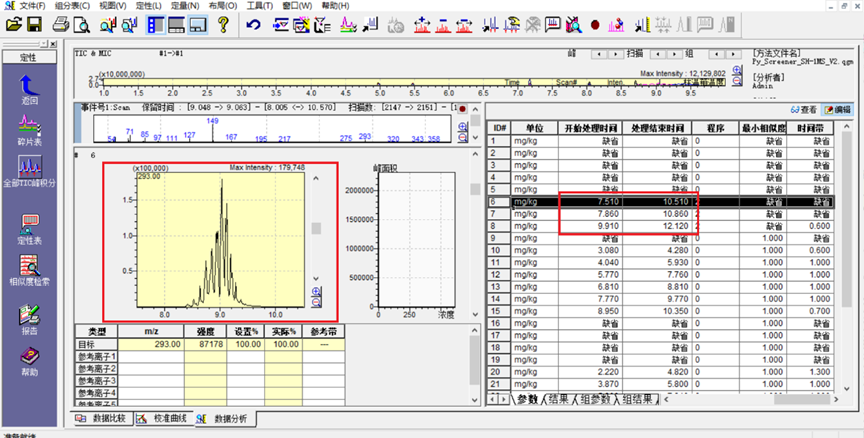Click the yellow question mark help icon

pyautogui.click(x=222, y=23)
